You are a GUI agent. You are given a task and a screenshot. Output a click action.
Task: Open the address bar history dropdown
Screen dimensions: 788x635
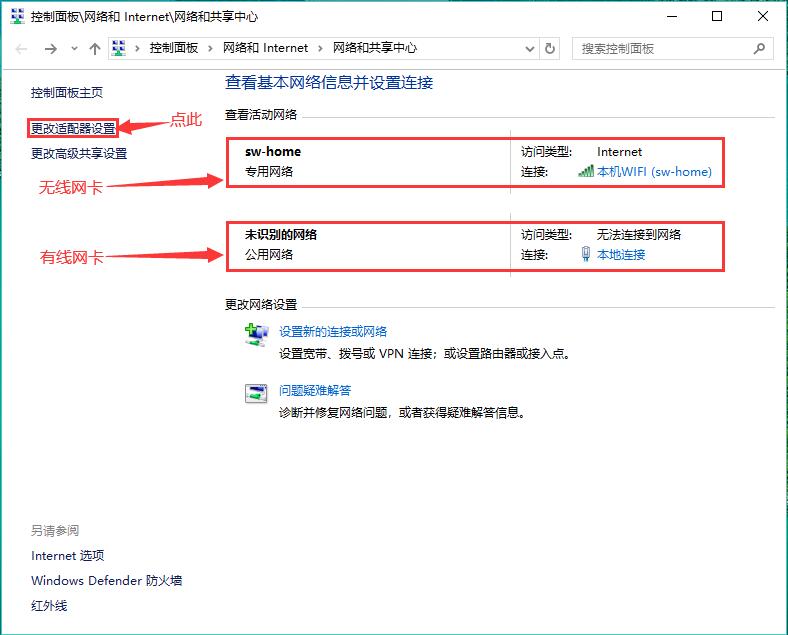pos(530,49)
